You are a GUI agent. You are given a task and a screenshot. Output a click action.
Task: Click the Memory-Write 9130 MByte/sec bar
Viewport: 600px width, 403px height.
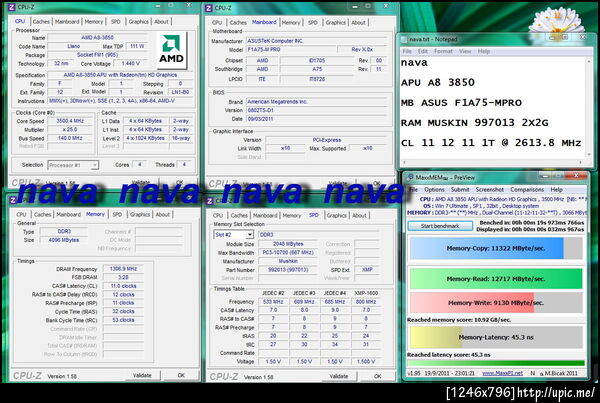496,303
